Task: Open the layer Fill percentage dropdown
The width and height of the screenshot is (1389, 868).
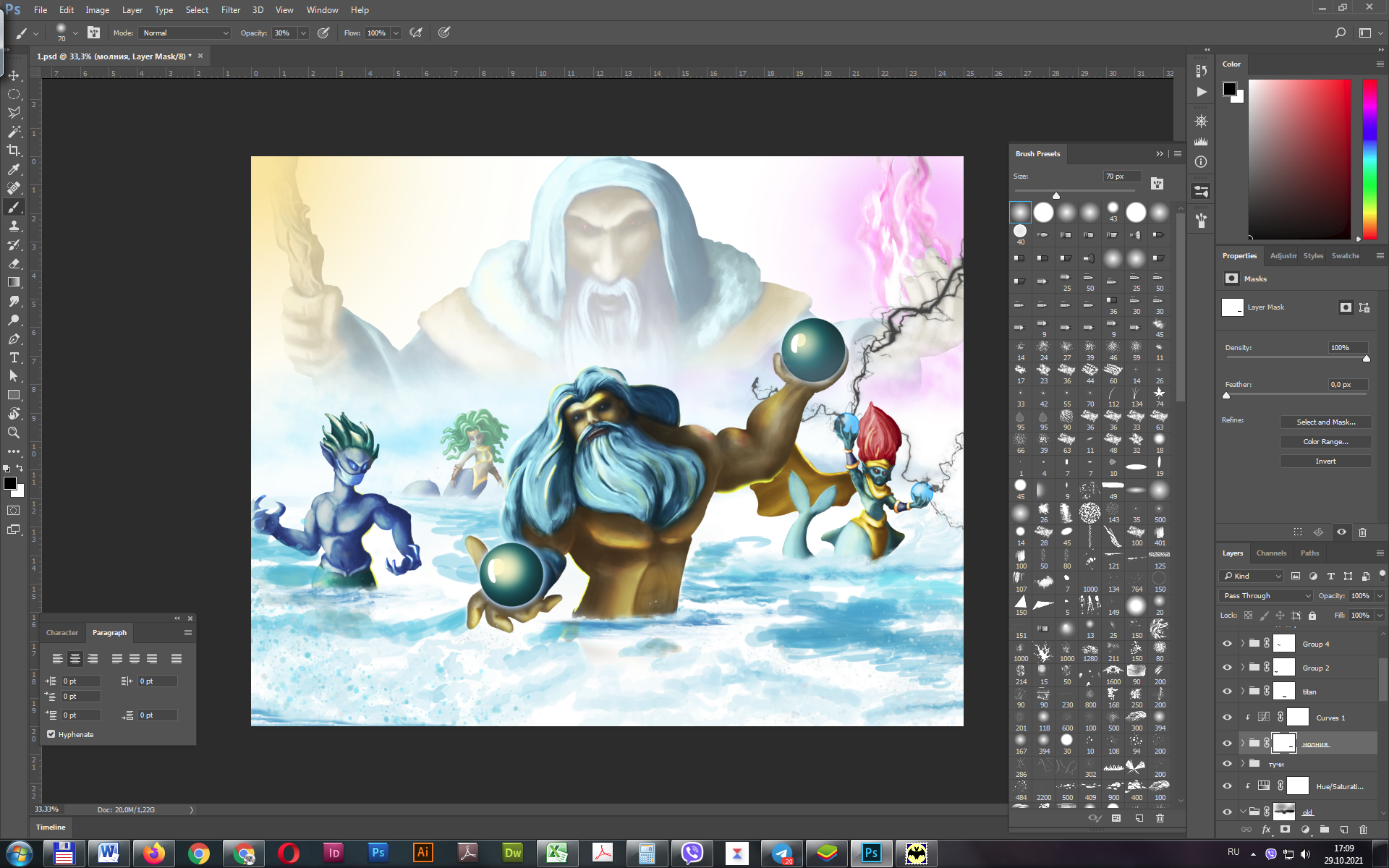Action: coord(1380,616)
